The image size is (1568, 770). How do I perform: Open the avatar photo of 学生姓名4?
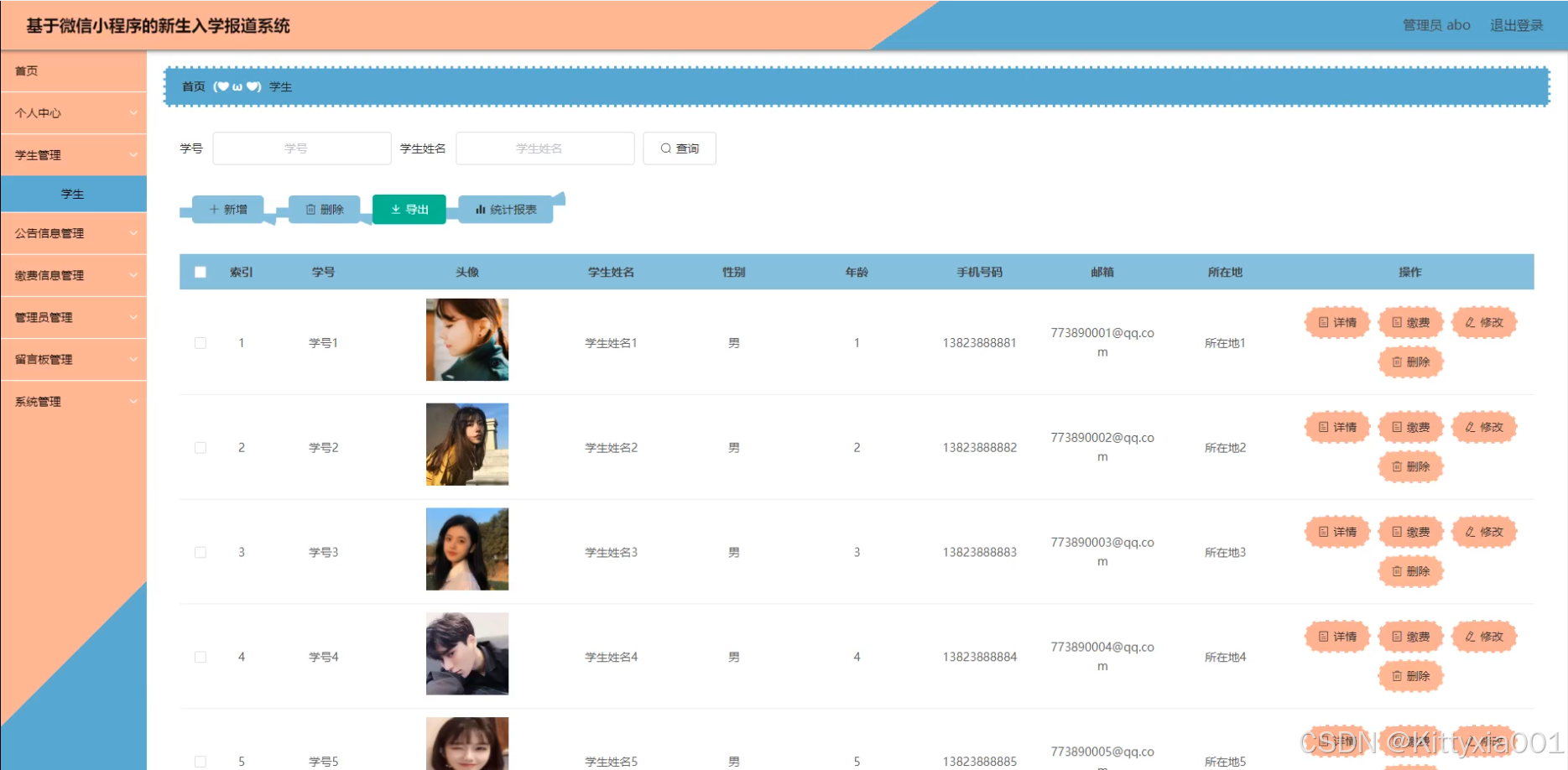pyautogui.click(x=467, y=654)
